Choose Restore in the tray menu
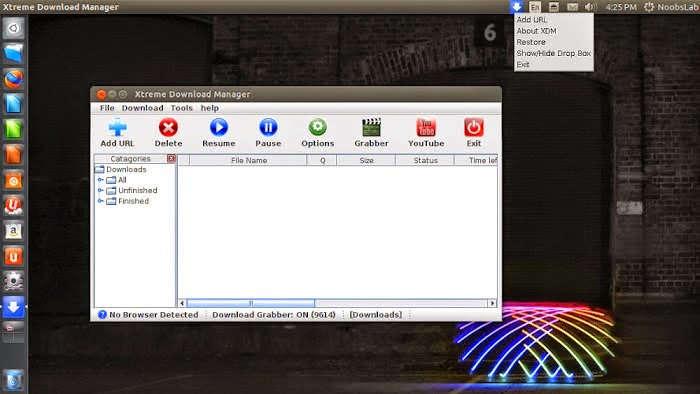 click(x=531, y=42)
